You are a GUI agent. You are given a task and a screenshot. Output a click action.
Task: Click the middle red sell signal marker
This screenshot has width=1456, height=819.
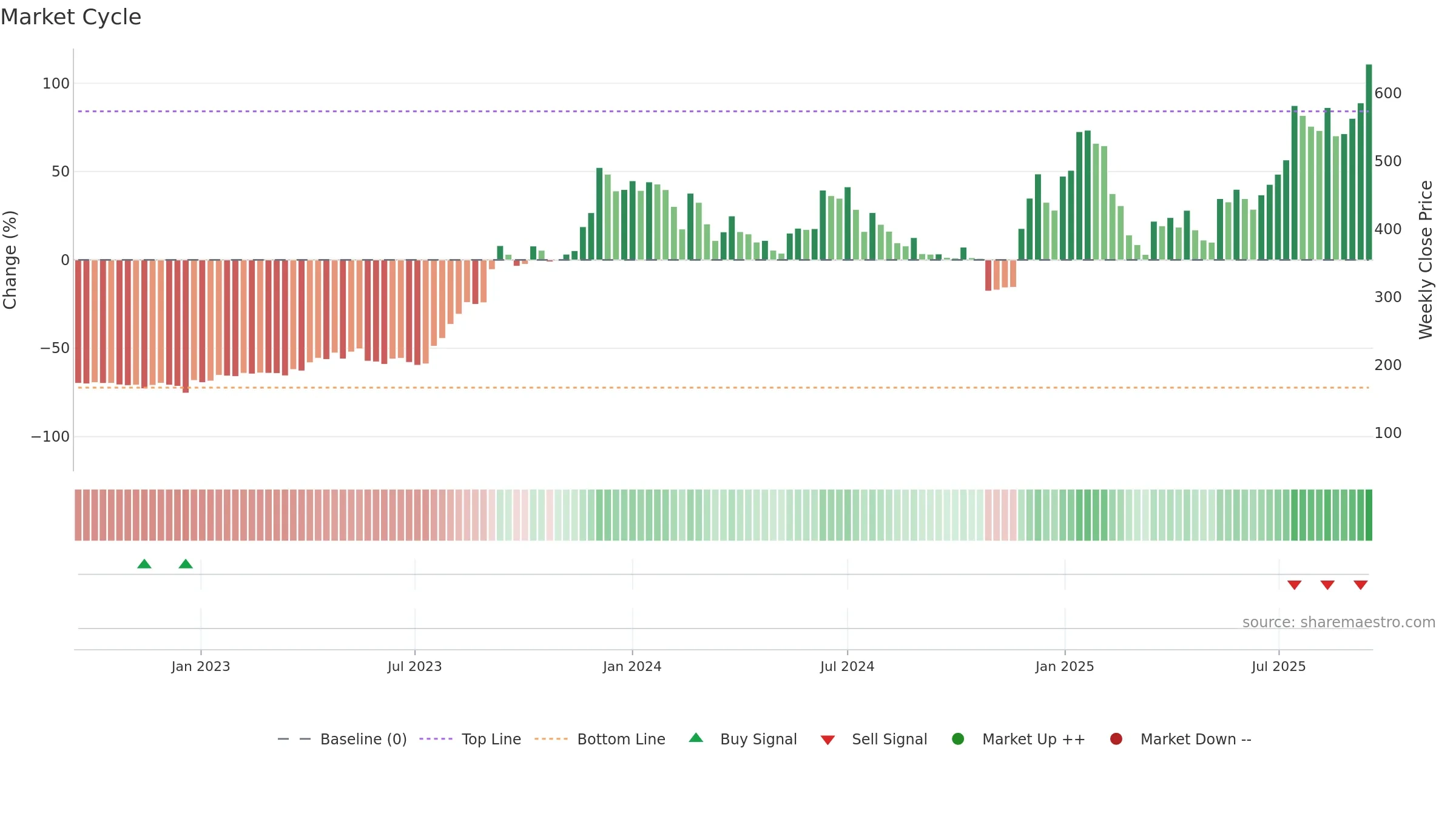click(1327, 585)
